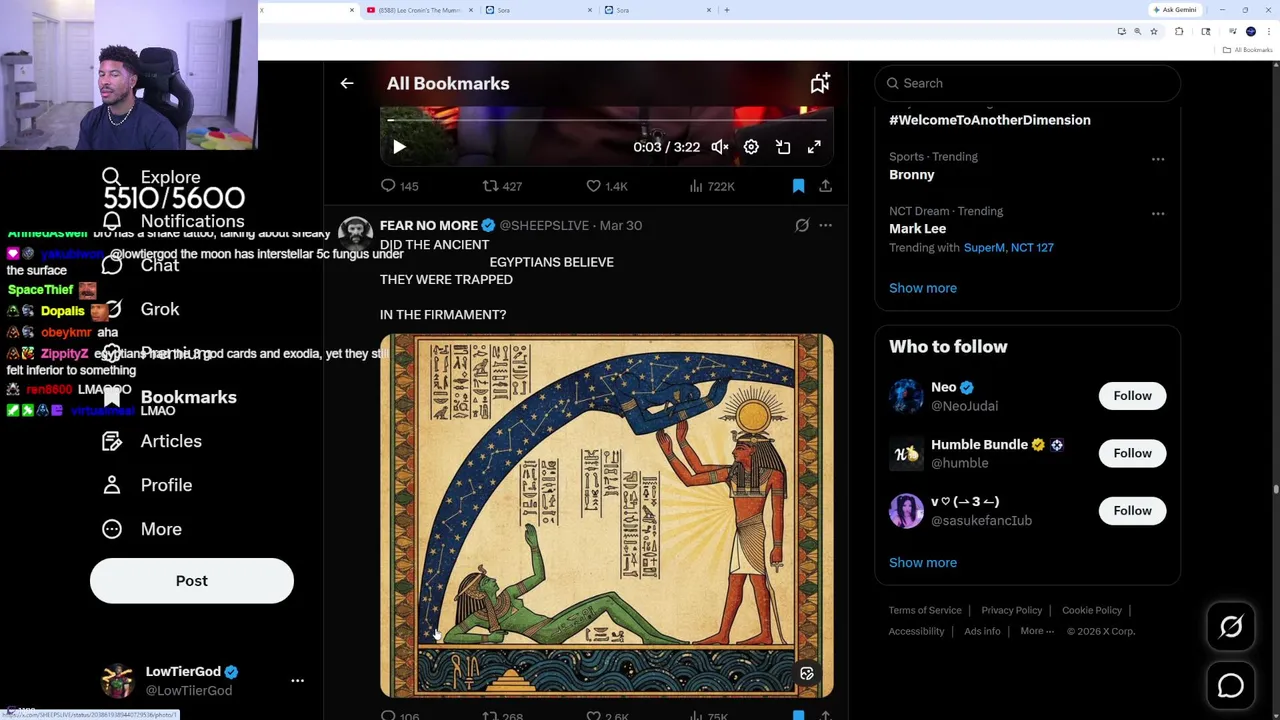Open Humble Bundle's profile avatar
Viewport: 1280px width, 720px height.
[907, 453]
